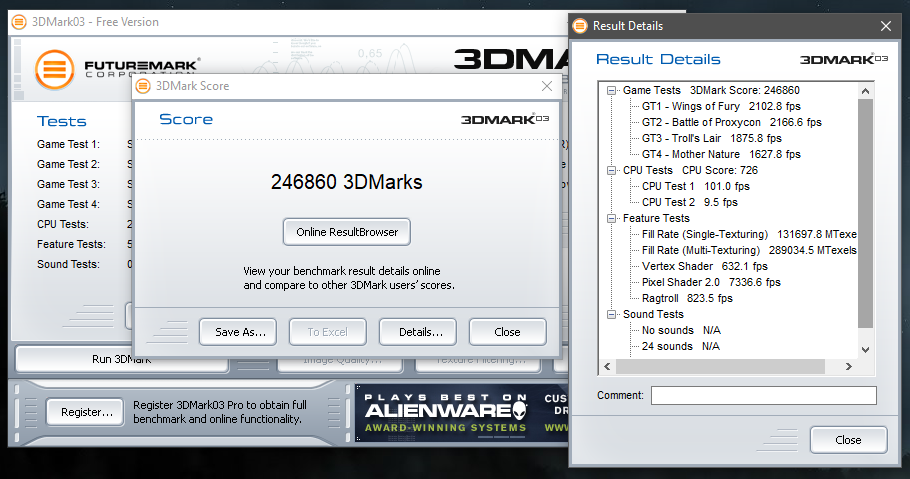Select Vertex Shader result row
This screenshot has height=479, width=910.
(x=705, y=266)
